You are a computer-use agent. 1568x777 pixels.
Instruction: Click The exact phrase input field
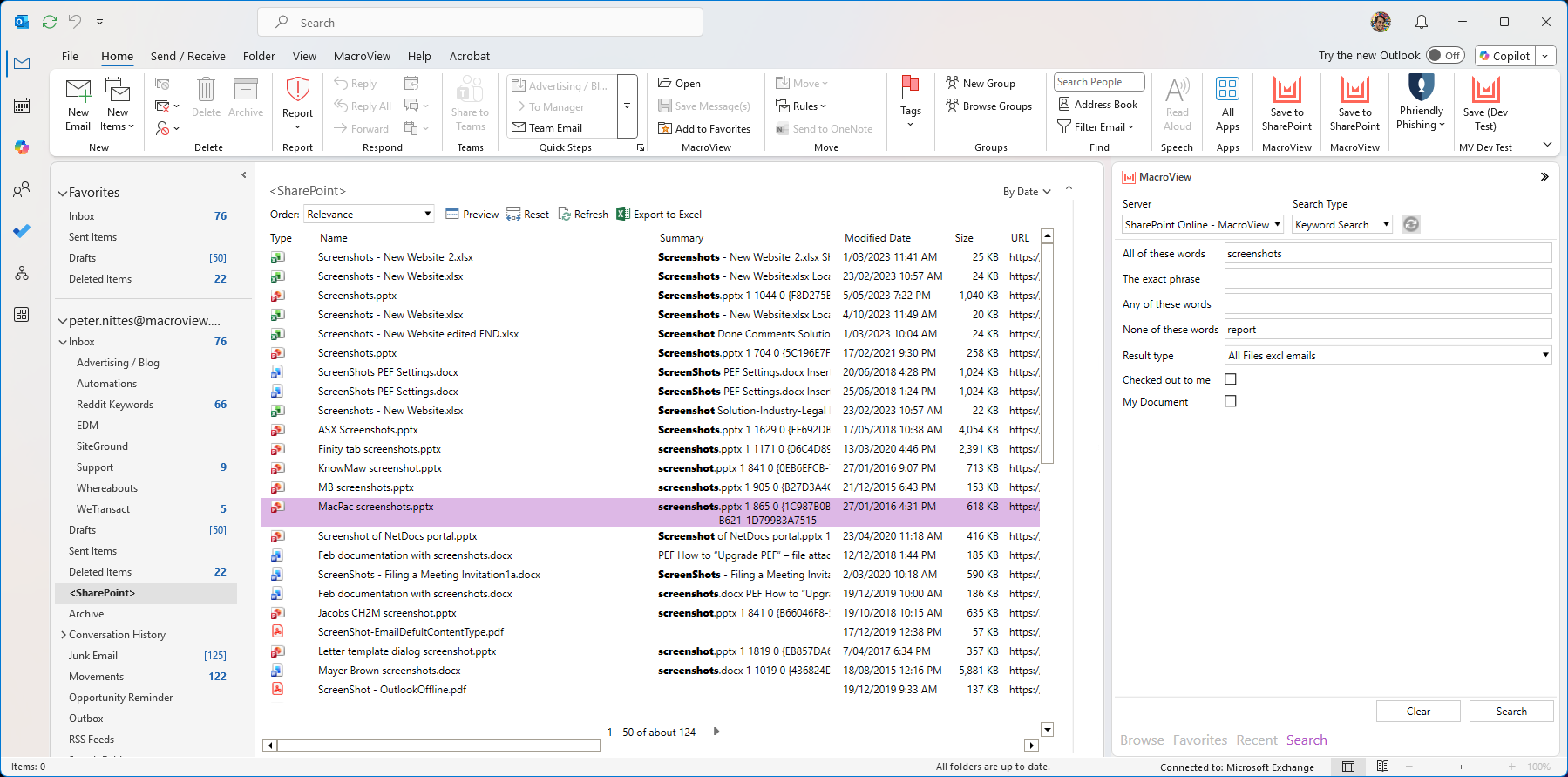point(1388,279)
